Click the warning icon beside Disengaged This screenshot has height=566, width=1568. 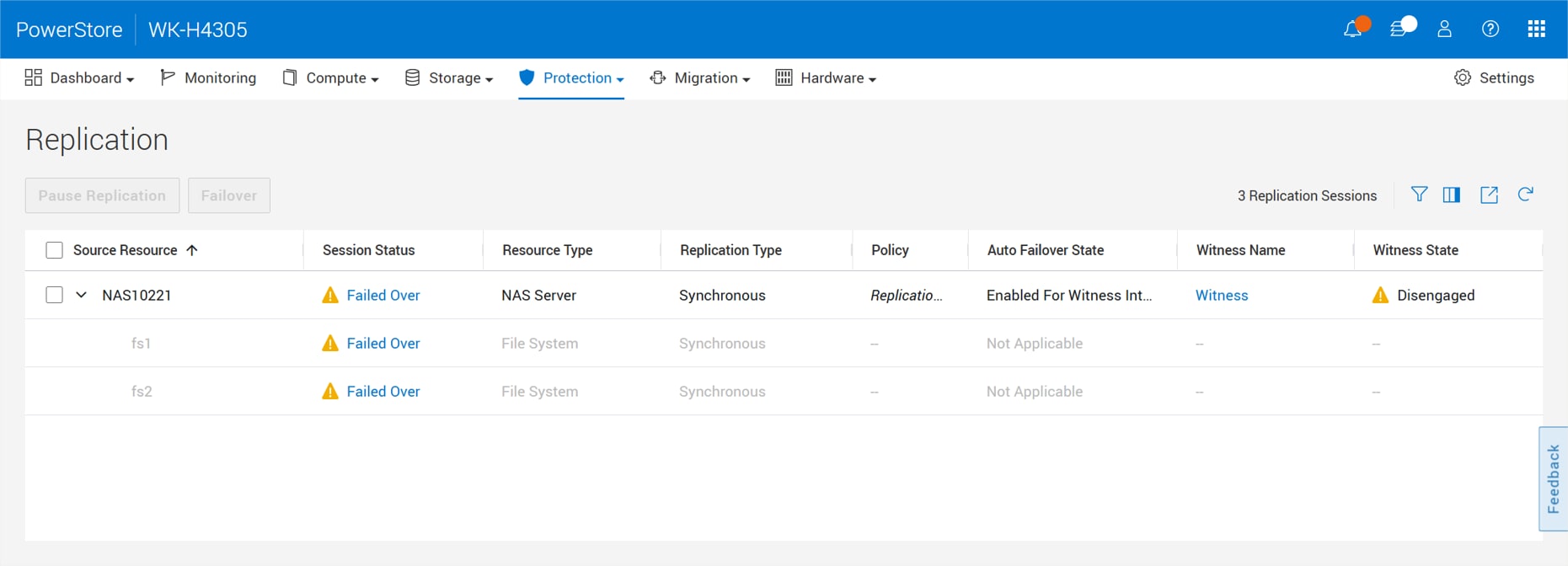pos(1380,295)
